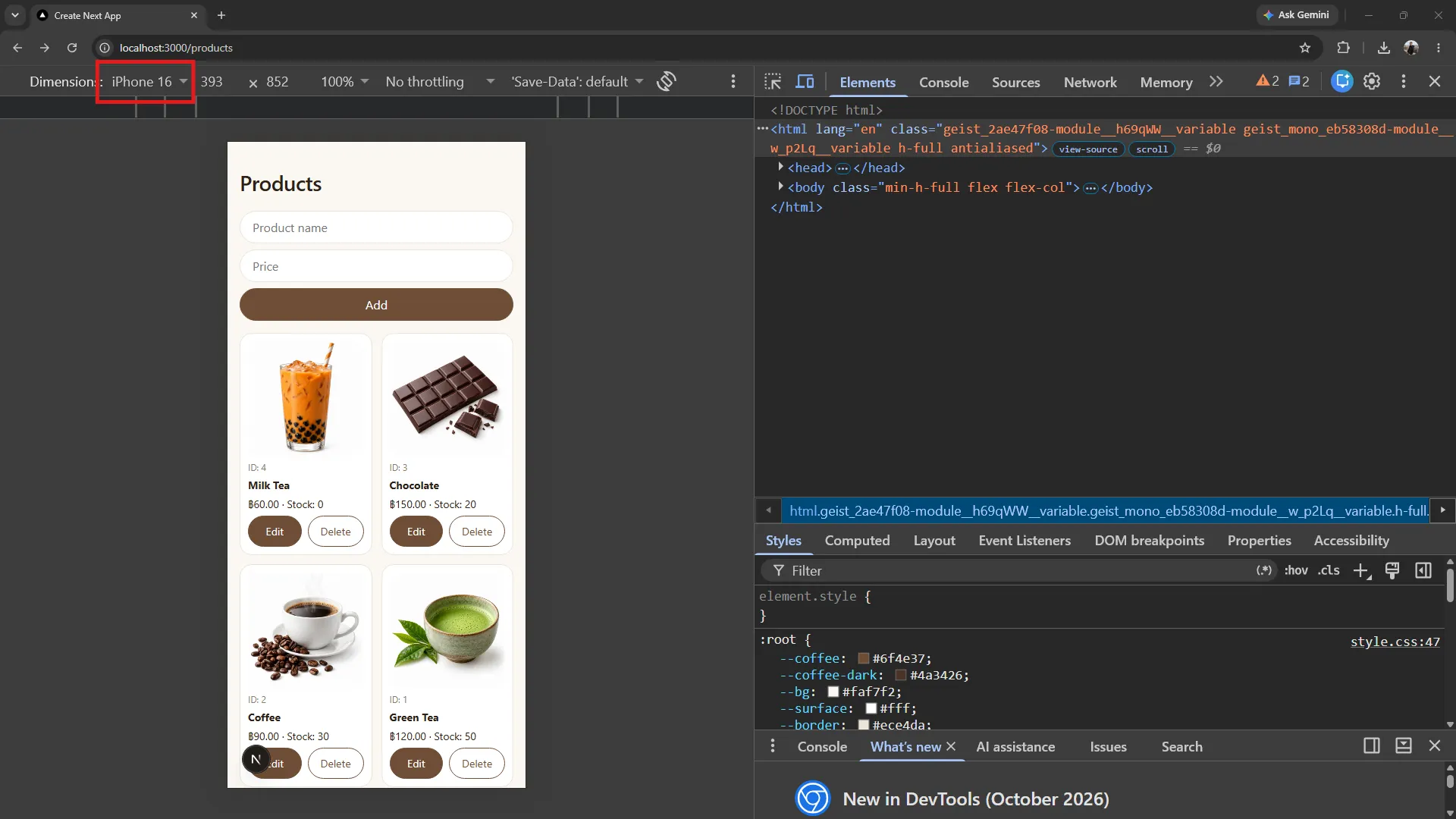Image resolution: width=1456 pixels, height=819 pixels.
Task: Click the inspect element picker icon
Action: click(773, 82)
